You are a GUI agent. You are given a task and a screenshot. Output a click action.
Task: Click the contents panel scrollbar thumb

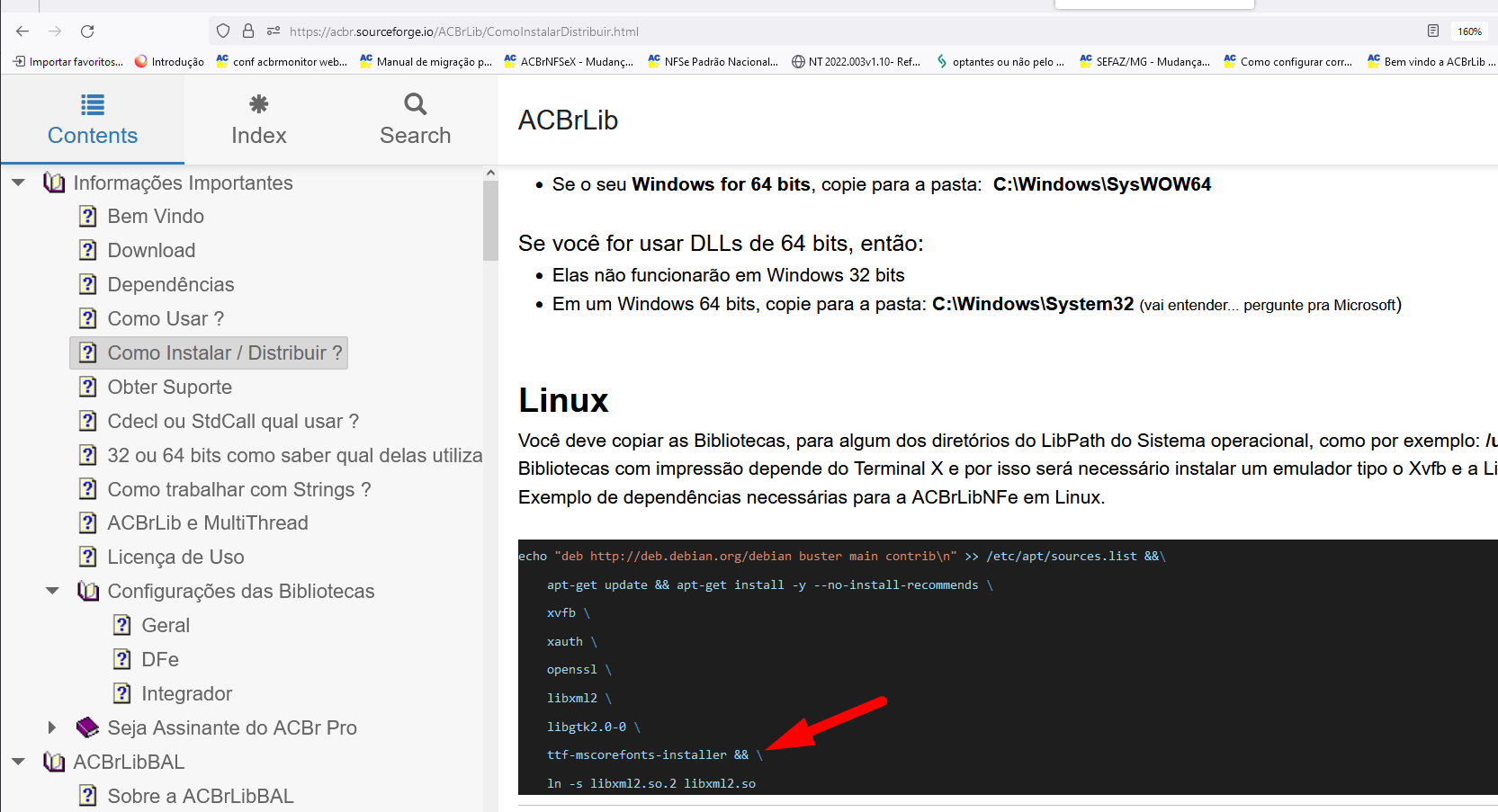(x=490, y=221)
